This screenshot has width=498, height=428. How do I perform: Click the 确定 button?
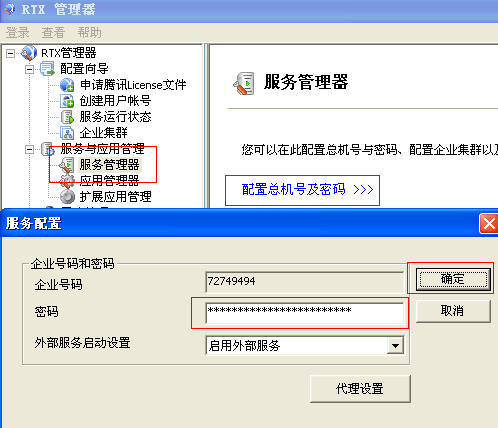click(453, 279)
